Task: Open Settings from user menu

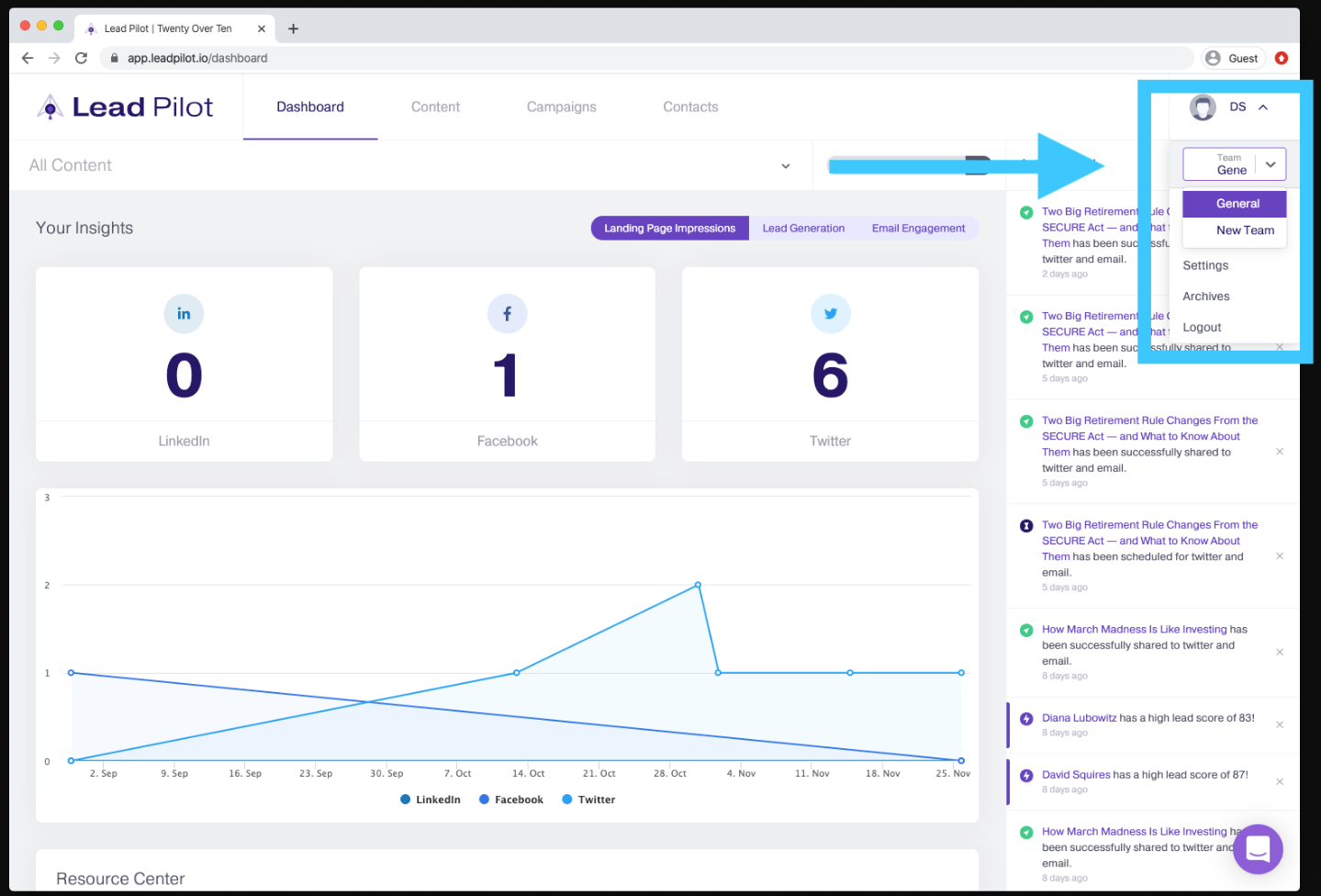Action: pos(1205,265)
